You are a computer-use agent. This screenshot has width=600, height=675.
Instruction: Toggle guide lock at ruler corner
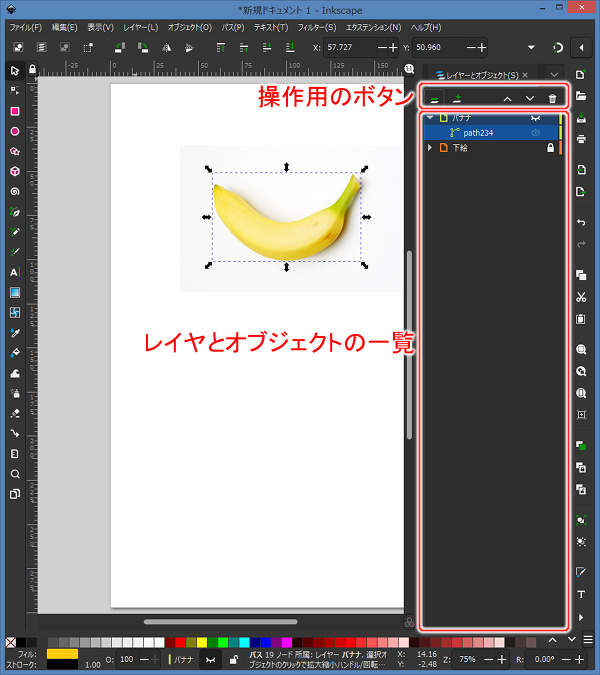coord(32,69)
